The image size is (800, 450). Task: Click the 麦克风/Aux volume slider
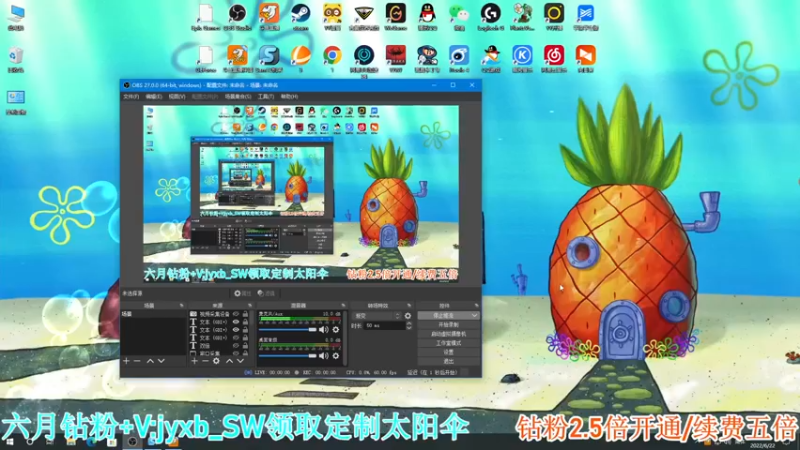click(x=288, y=330)
